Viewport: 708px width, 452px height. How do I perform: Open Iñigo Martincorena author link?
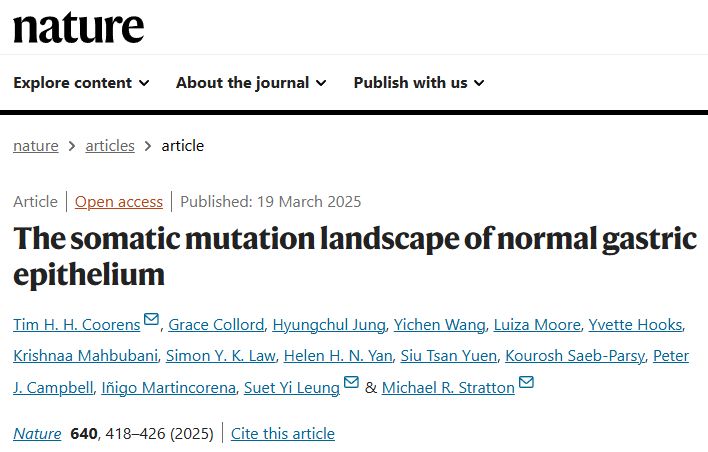(168, 387)
